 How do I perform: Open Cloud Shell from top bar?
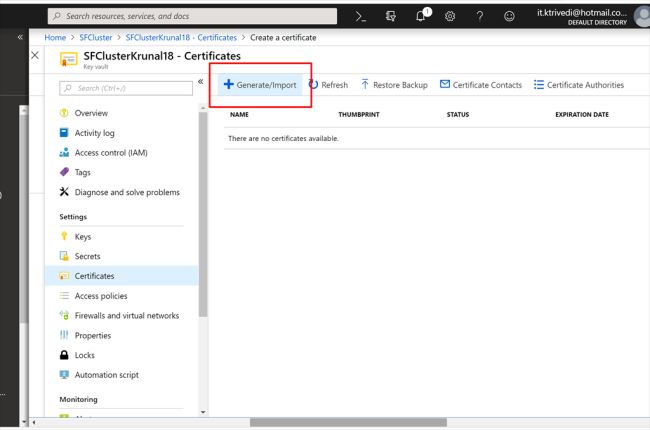[361, 16]
